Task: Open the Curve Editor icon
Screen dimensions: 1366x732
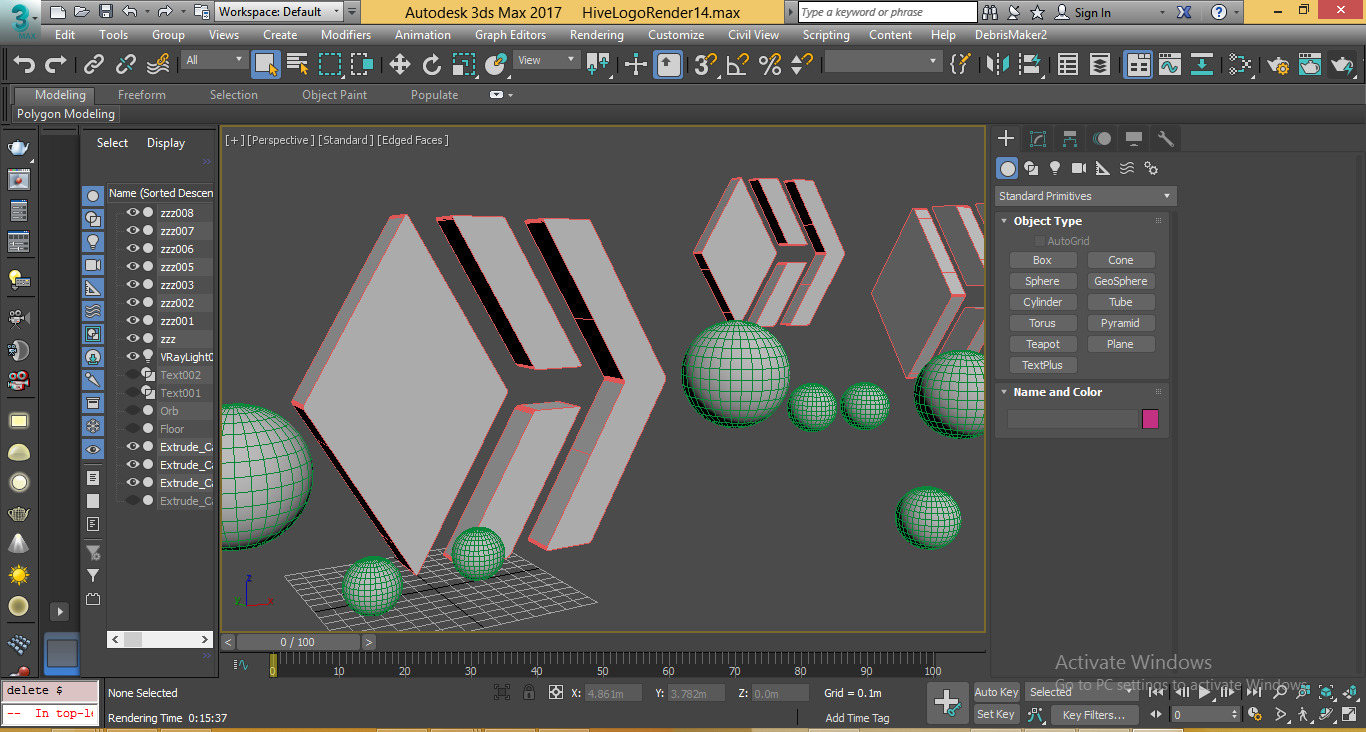Action: pos(1170,65)
